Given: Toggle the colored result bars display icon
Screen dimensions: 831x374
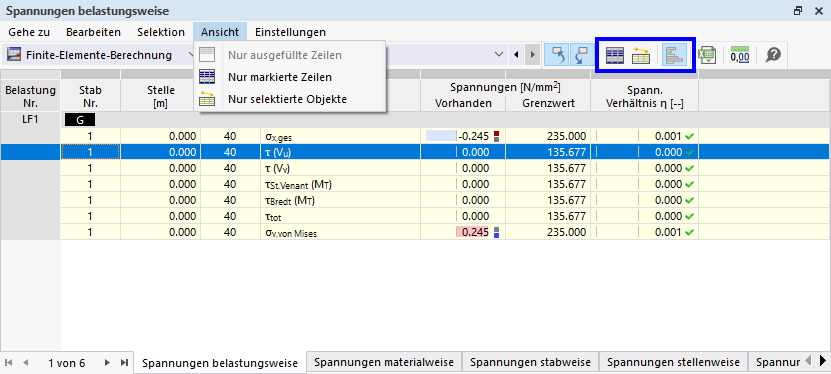Looking at the screenshot, I should pos(675,55).
